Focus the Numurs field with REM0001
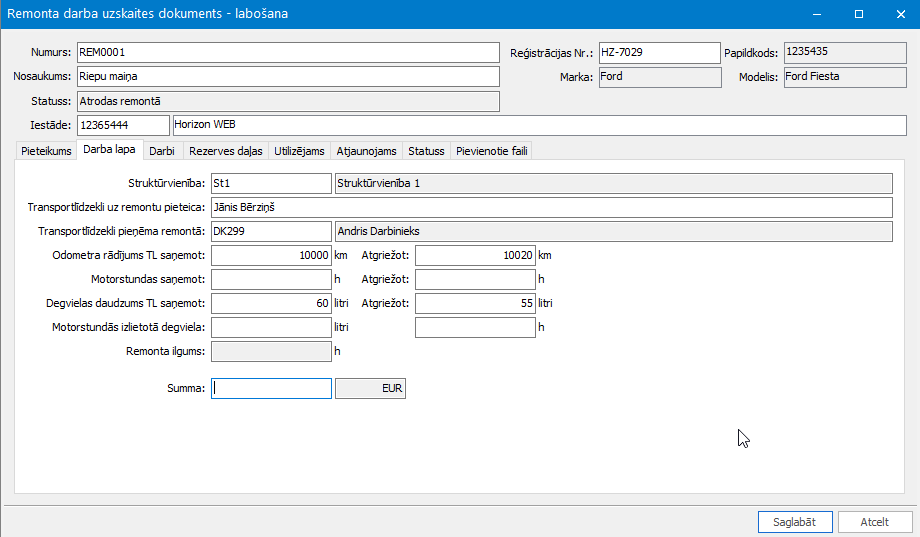The width and height of the screenshot is (920, 537). [288, 52]
